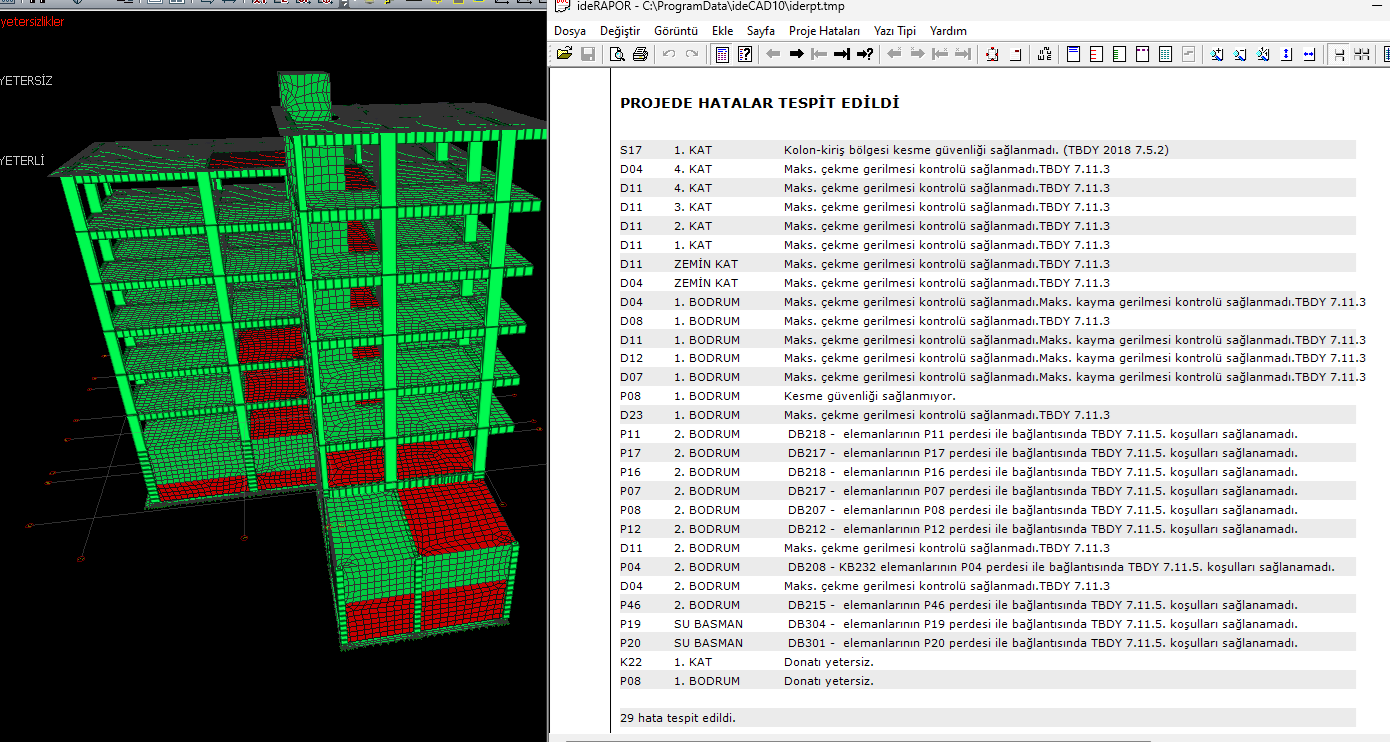Click the table grid page layout icon
The image size is (1390, 742).
coord(1165,54)
